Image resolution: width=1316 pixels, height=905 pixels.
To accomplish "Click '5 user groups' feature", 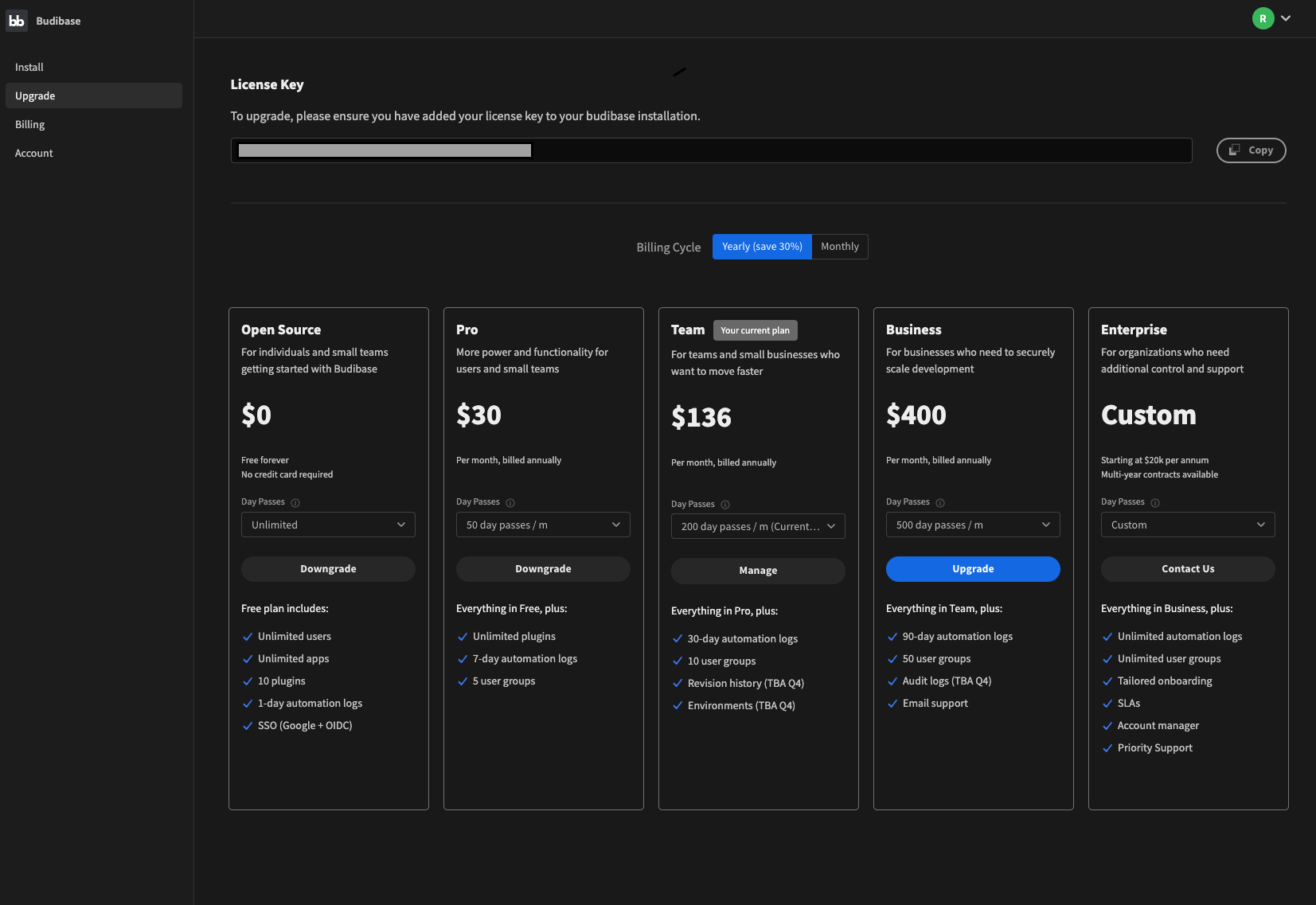I will (504, 681).
